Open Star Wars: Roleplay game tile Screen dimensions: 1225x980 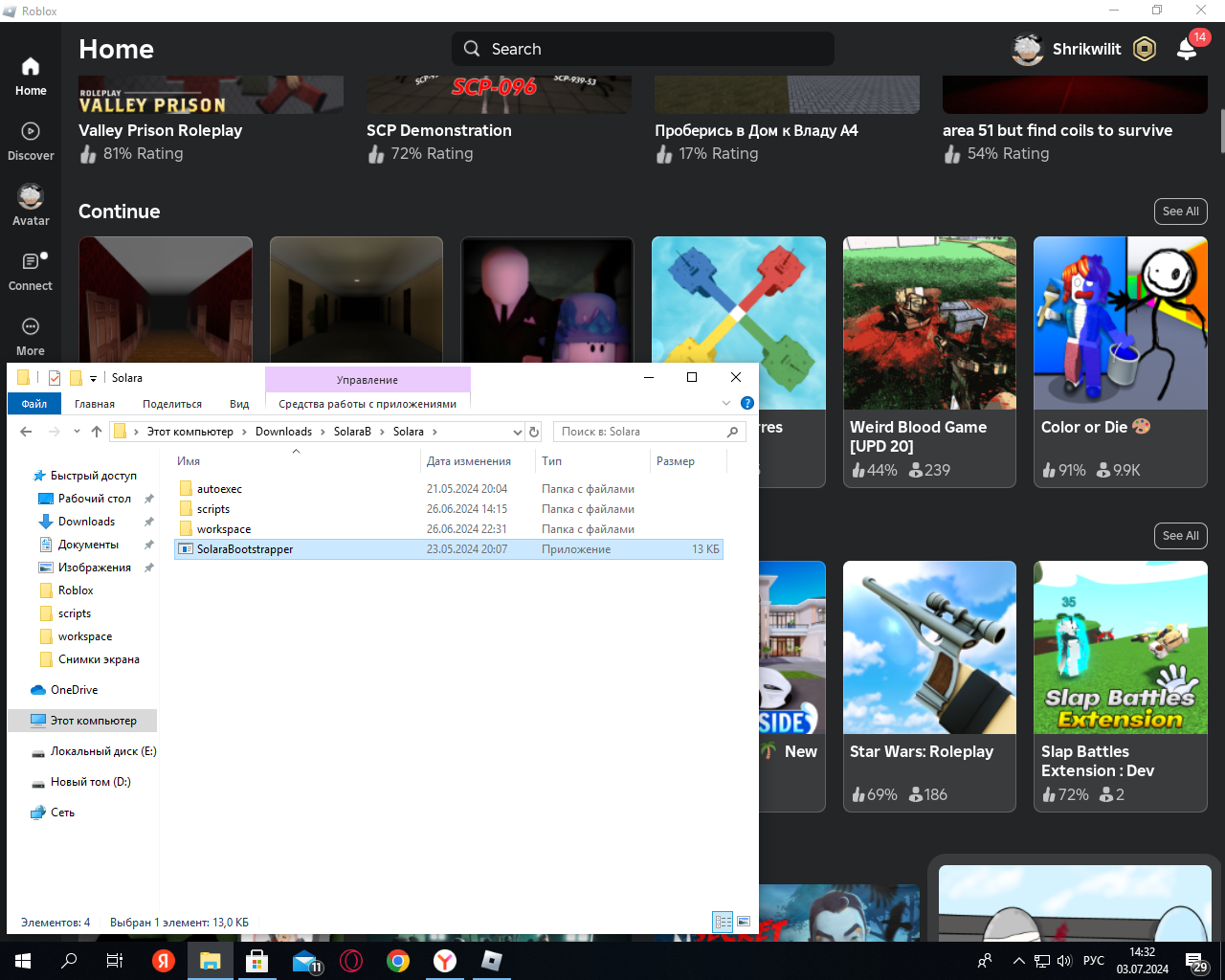[929, 686]
